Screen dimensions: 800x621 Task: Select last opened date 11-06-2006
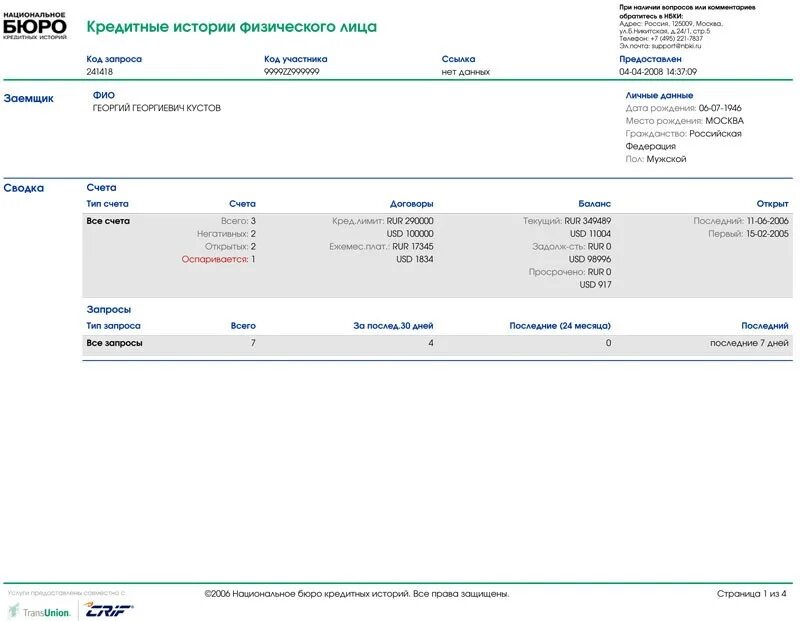click(767, 221)
